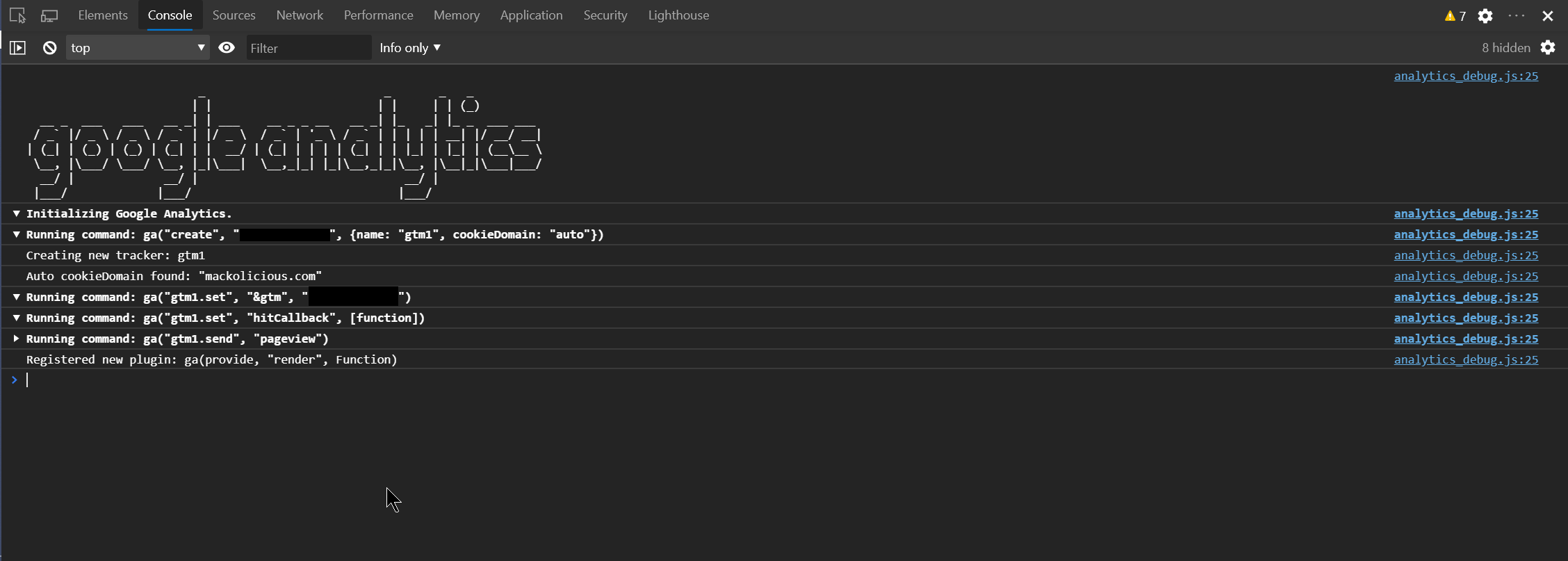The image size is (1568, 561).
Task: Focus the console Filter field
Action: [x=309, y=48]
